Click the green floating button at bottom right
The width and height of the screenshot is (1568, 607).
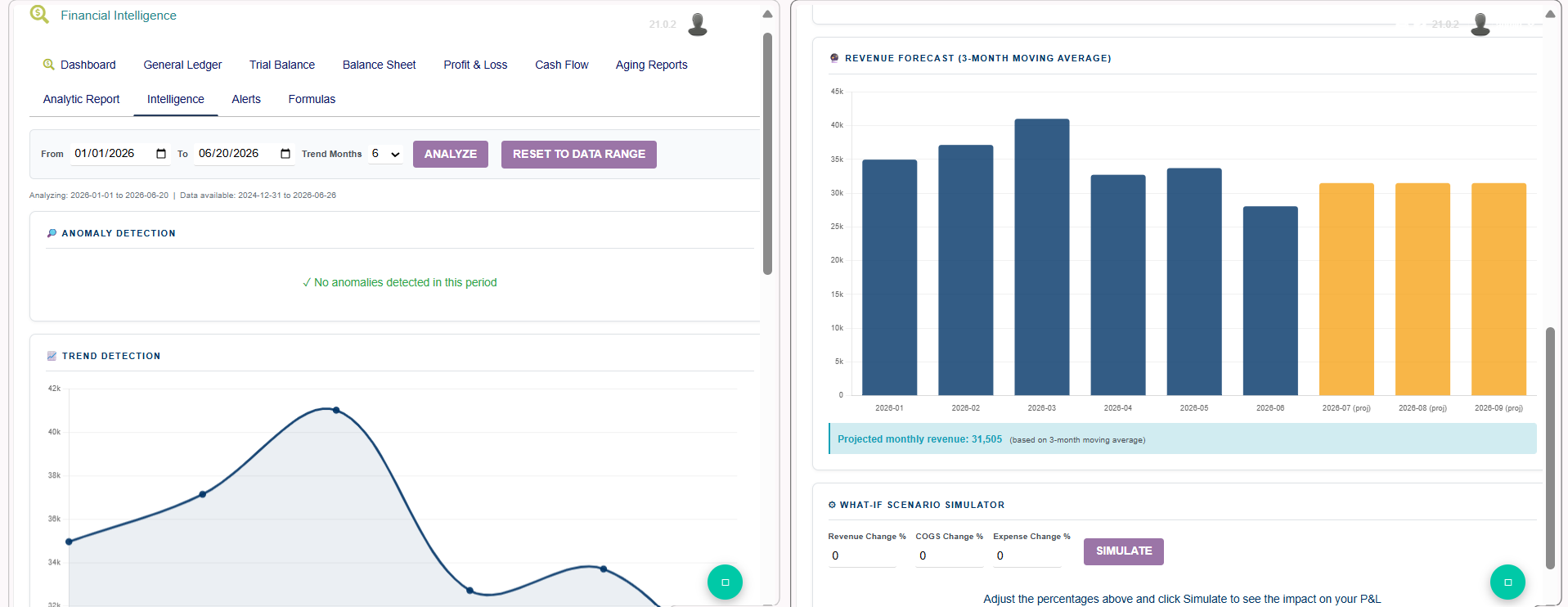coord(1507,582)
